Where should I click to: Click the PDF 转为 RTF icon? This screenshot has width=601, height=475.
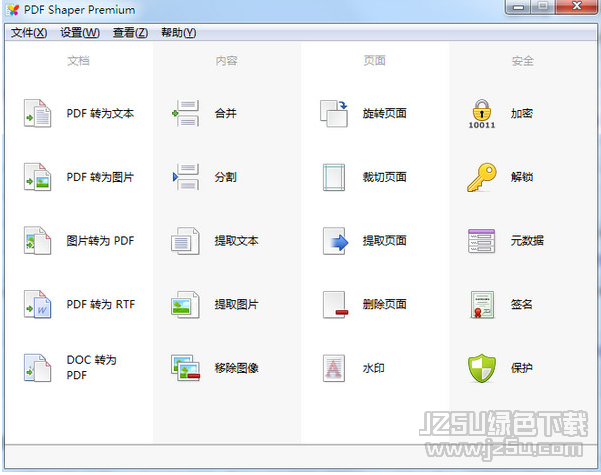tap(38, 304)
